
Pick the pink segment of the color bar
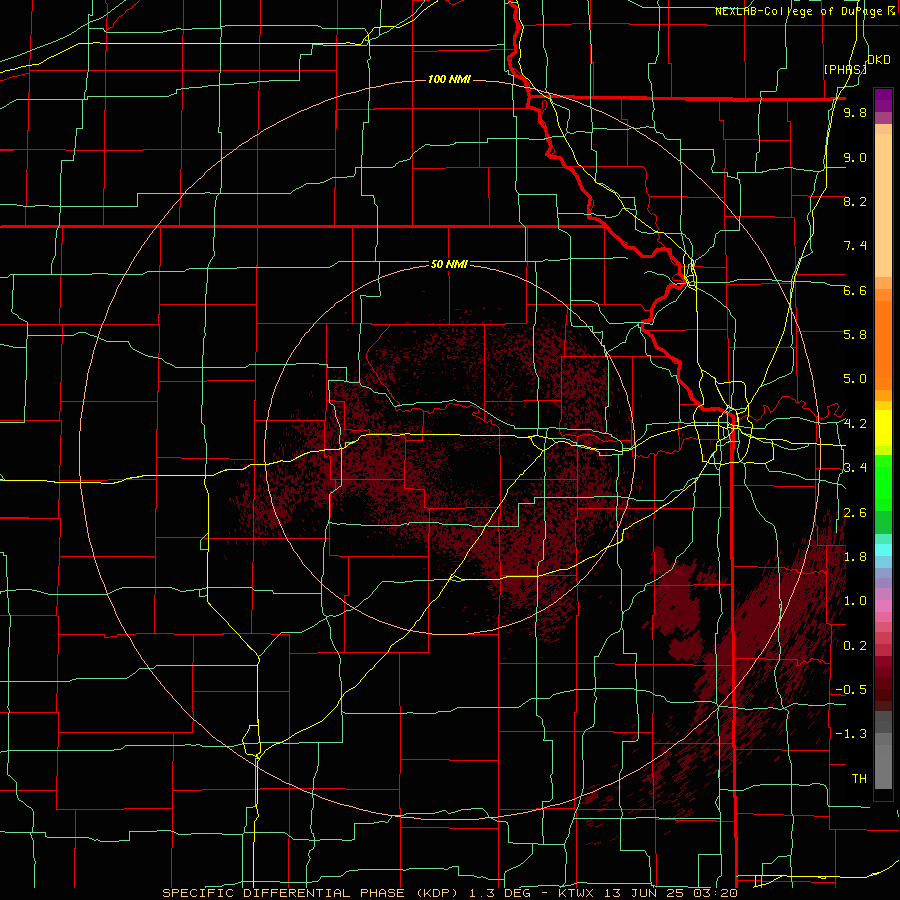point(883,606)
